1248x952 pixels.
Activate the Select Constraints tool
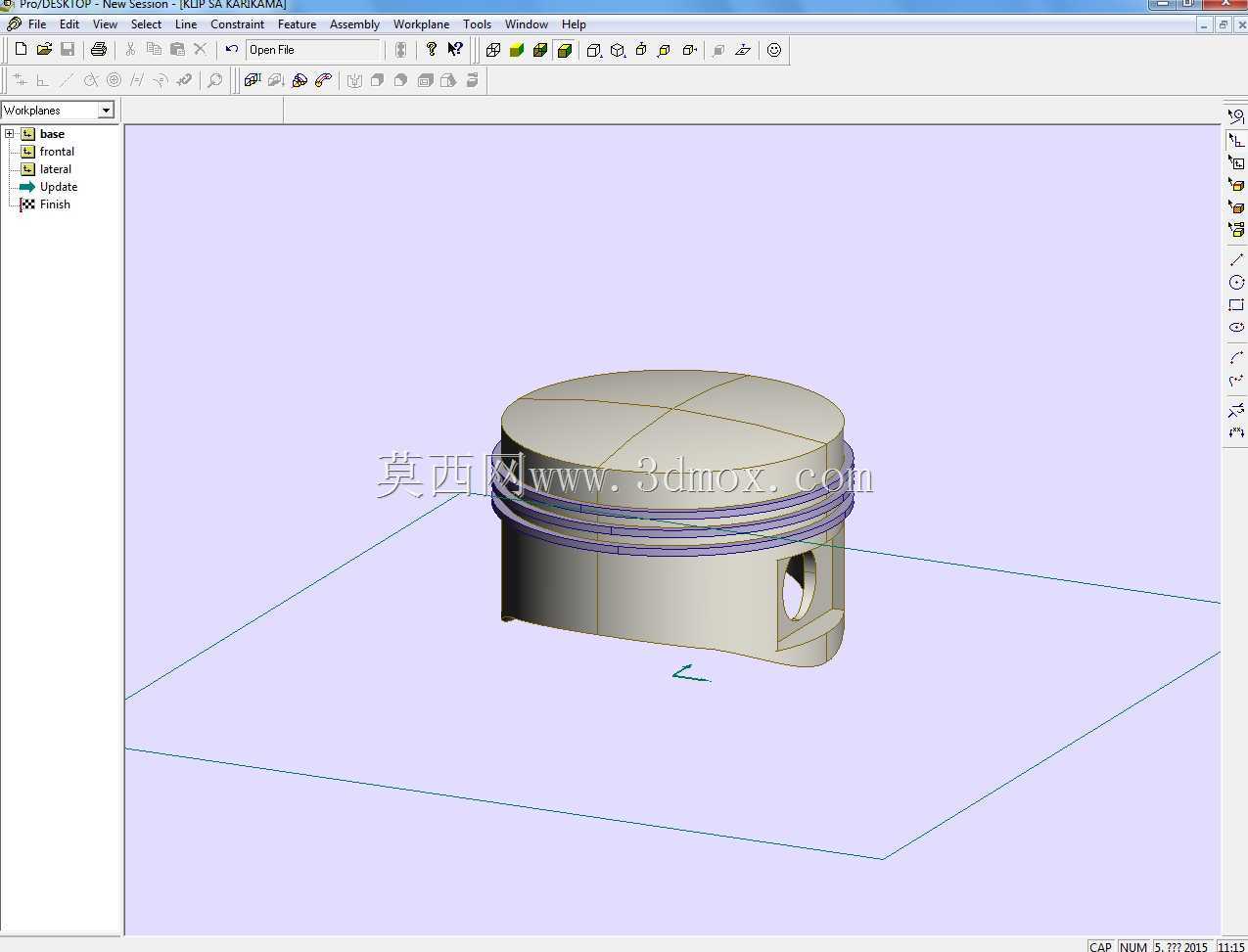1236,139
